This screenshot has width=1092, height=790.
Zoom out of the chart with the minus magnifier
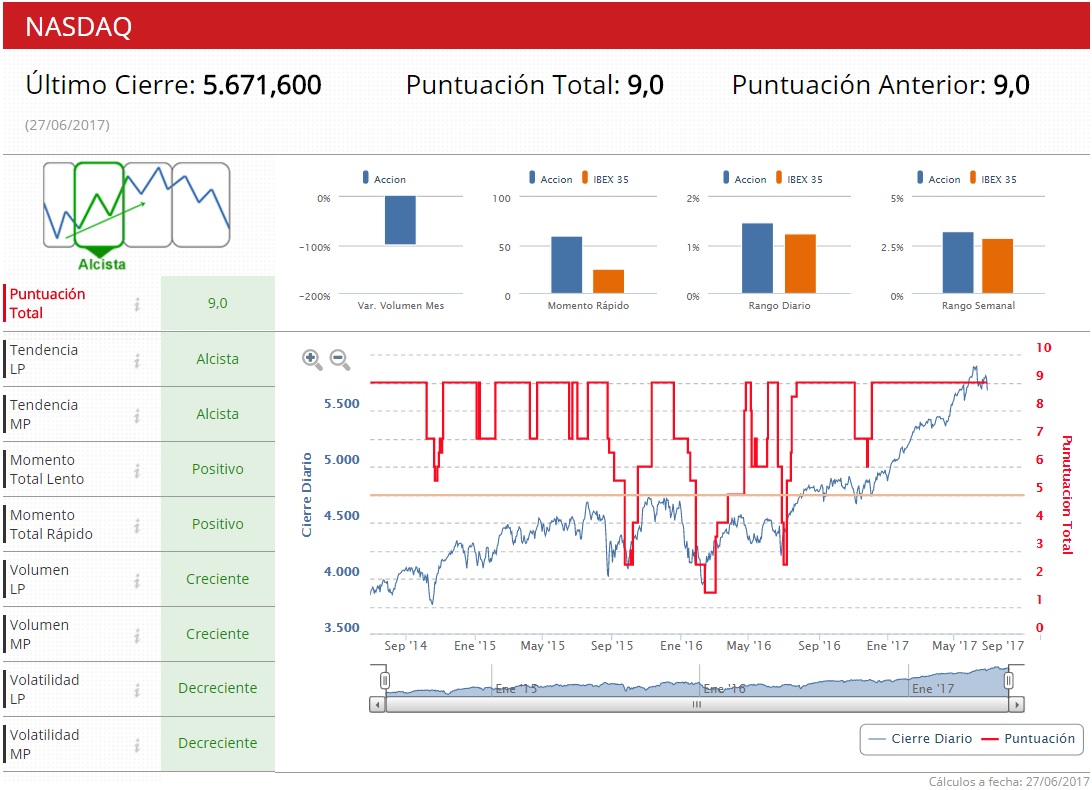click(339, 359)
